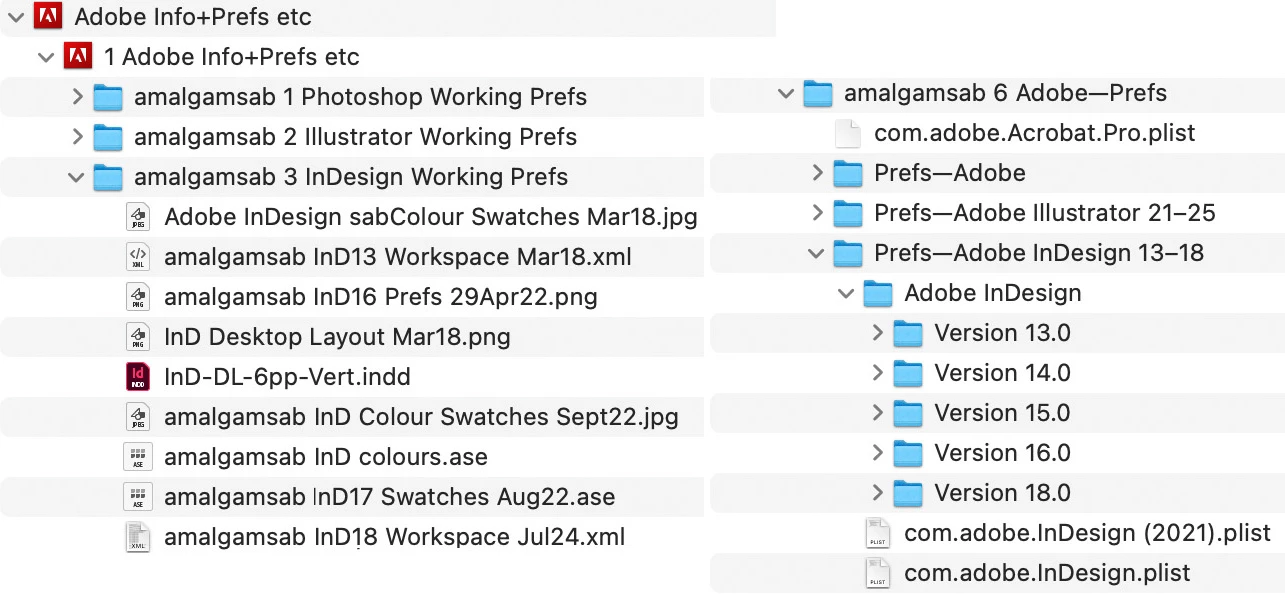Click XML icon of InD13 Workspace Mar18.xml
The image size is (1285, 594).
138,256
